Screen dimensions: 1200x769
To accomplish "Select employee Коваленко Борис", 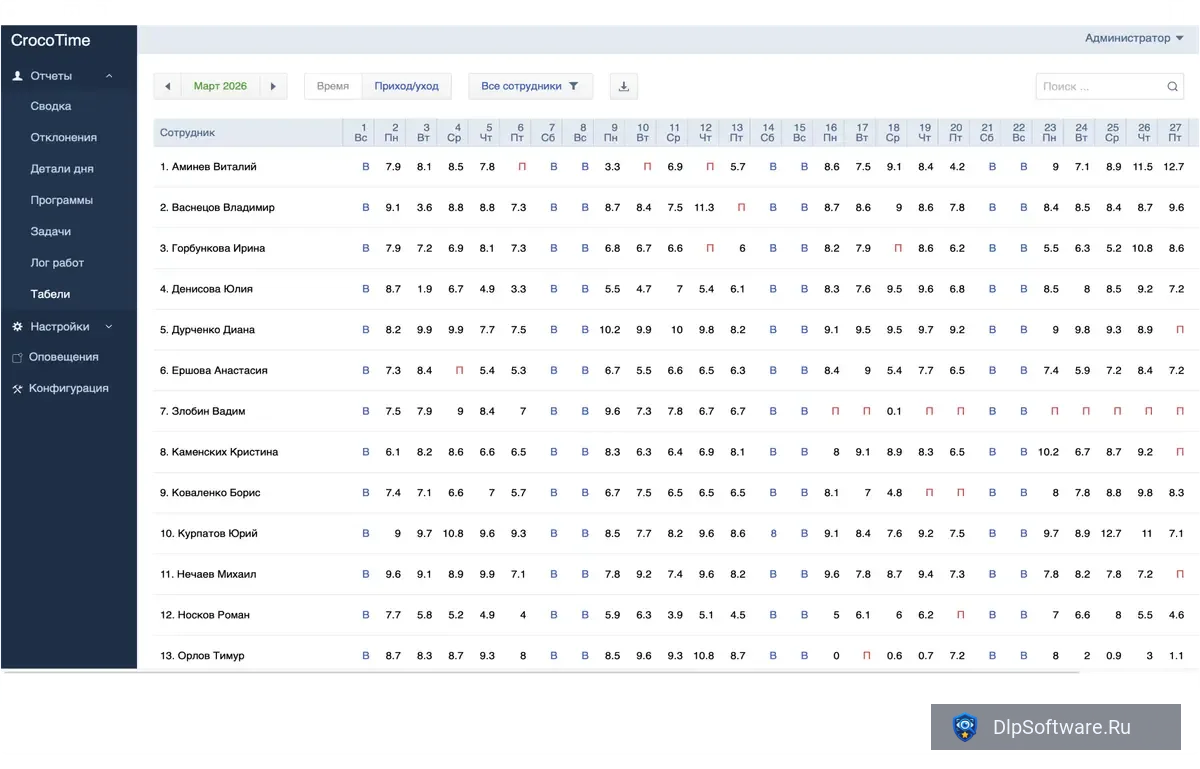I will click(210, 493).
